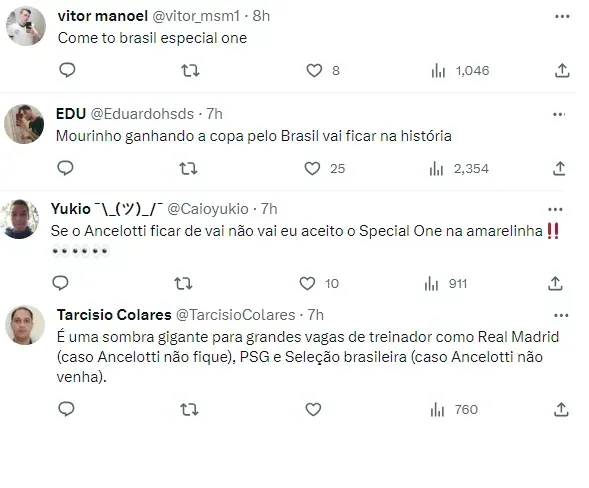Like Yukio's tweet with 10 likes
The height and width of the screenshot is (488, 589).
point(307,283)
